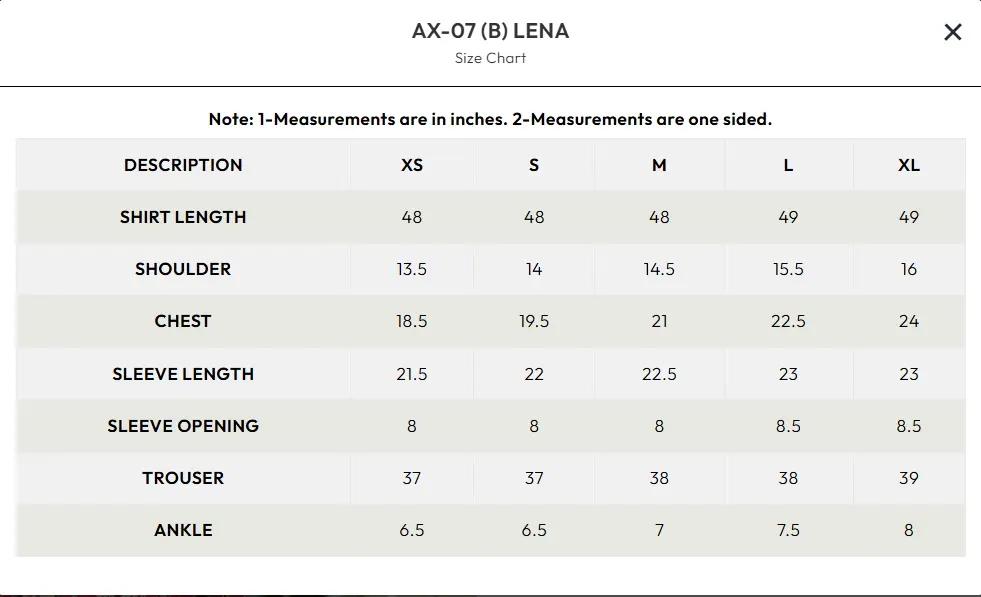
Task: Click the L ankle value 7.5
Action: coord(788,530)
